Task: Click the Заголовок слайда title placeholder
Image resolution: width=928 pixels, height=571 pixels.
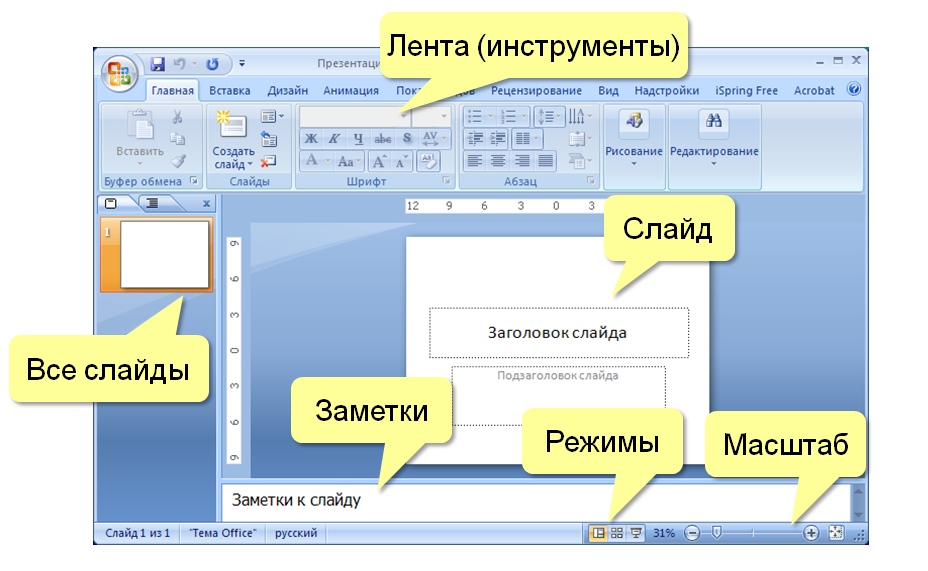Action: [559, 333]
